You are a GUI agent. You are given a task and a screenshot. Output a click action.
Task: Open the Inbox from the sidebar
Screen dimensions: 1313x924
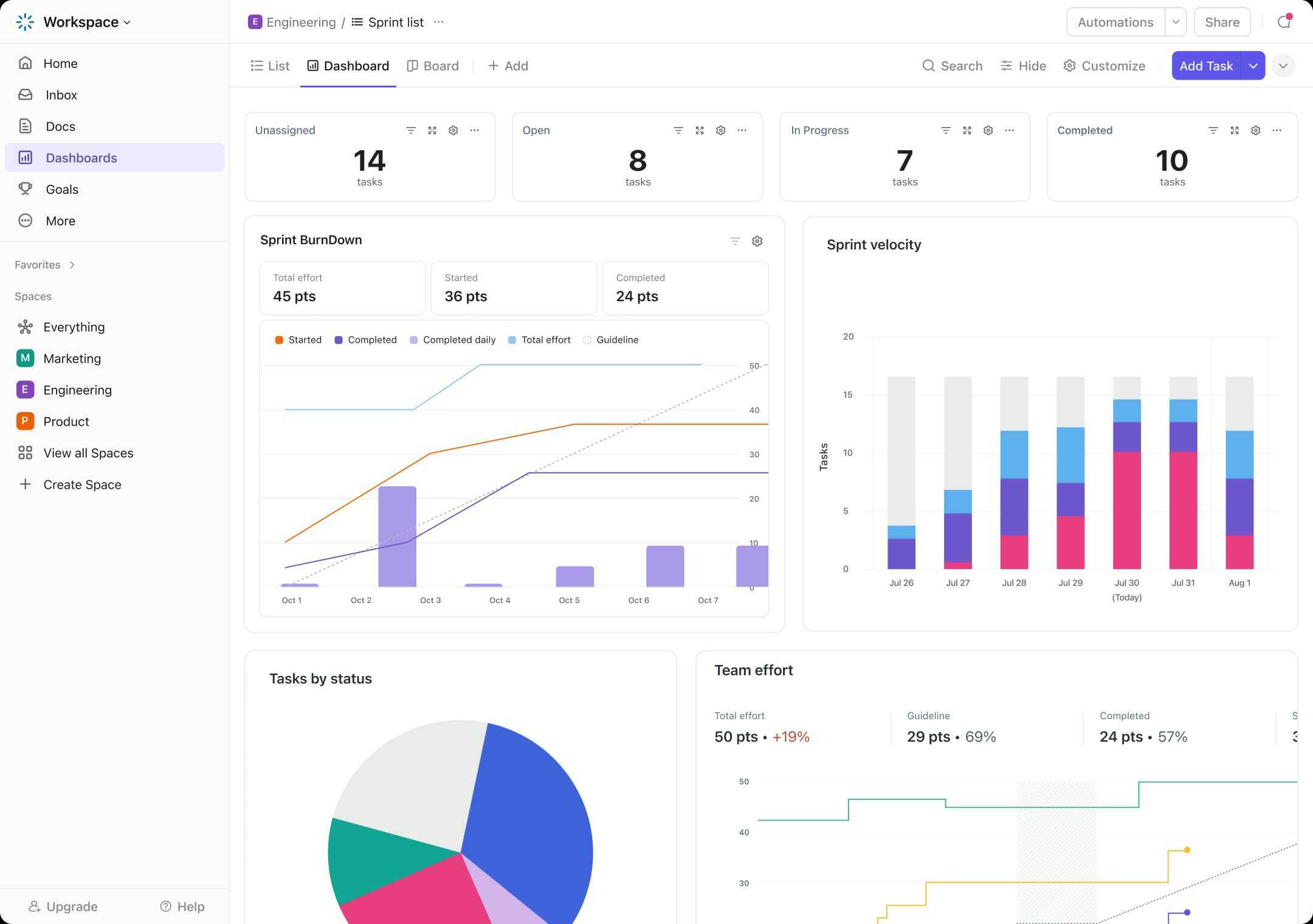[x=61, y=95]
